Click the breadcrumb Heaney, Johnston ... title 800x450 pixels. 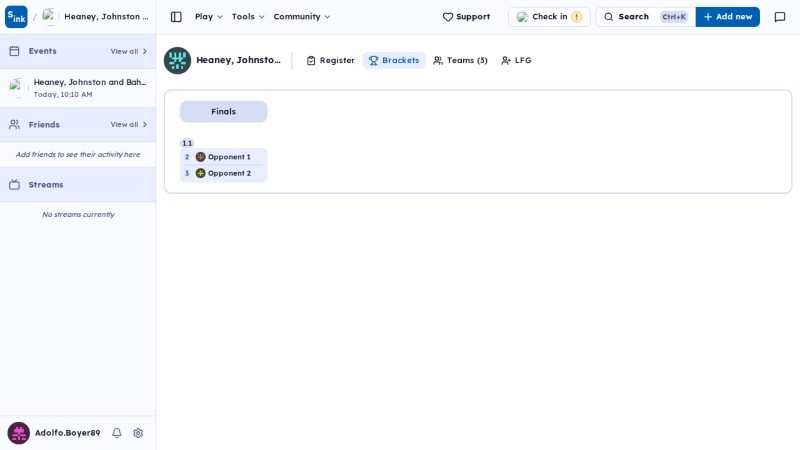[106, 17]
